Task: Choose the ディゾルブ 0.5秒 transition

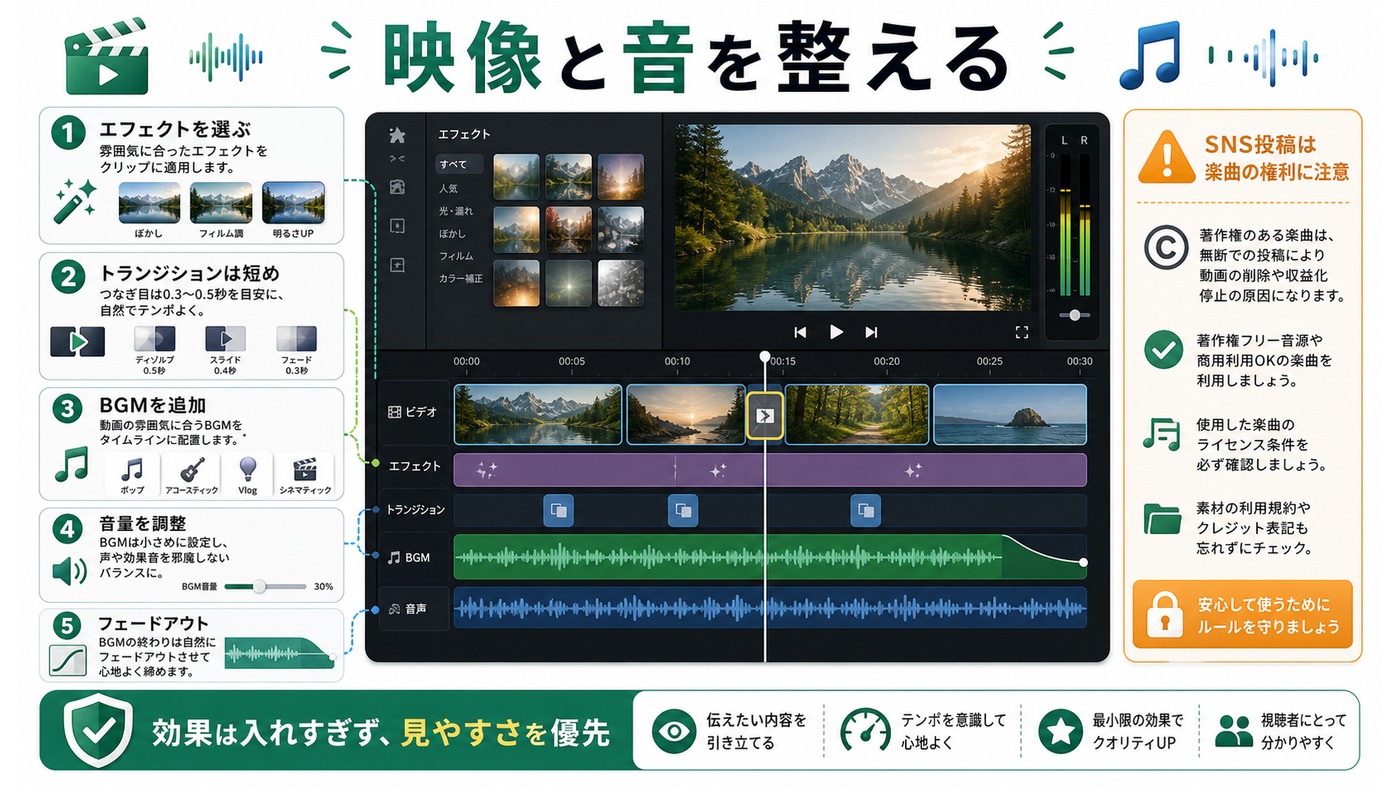Action: 154,348
